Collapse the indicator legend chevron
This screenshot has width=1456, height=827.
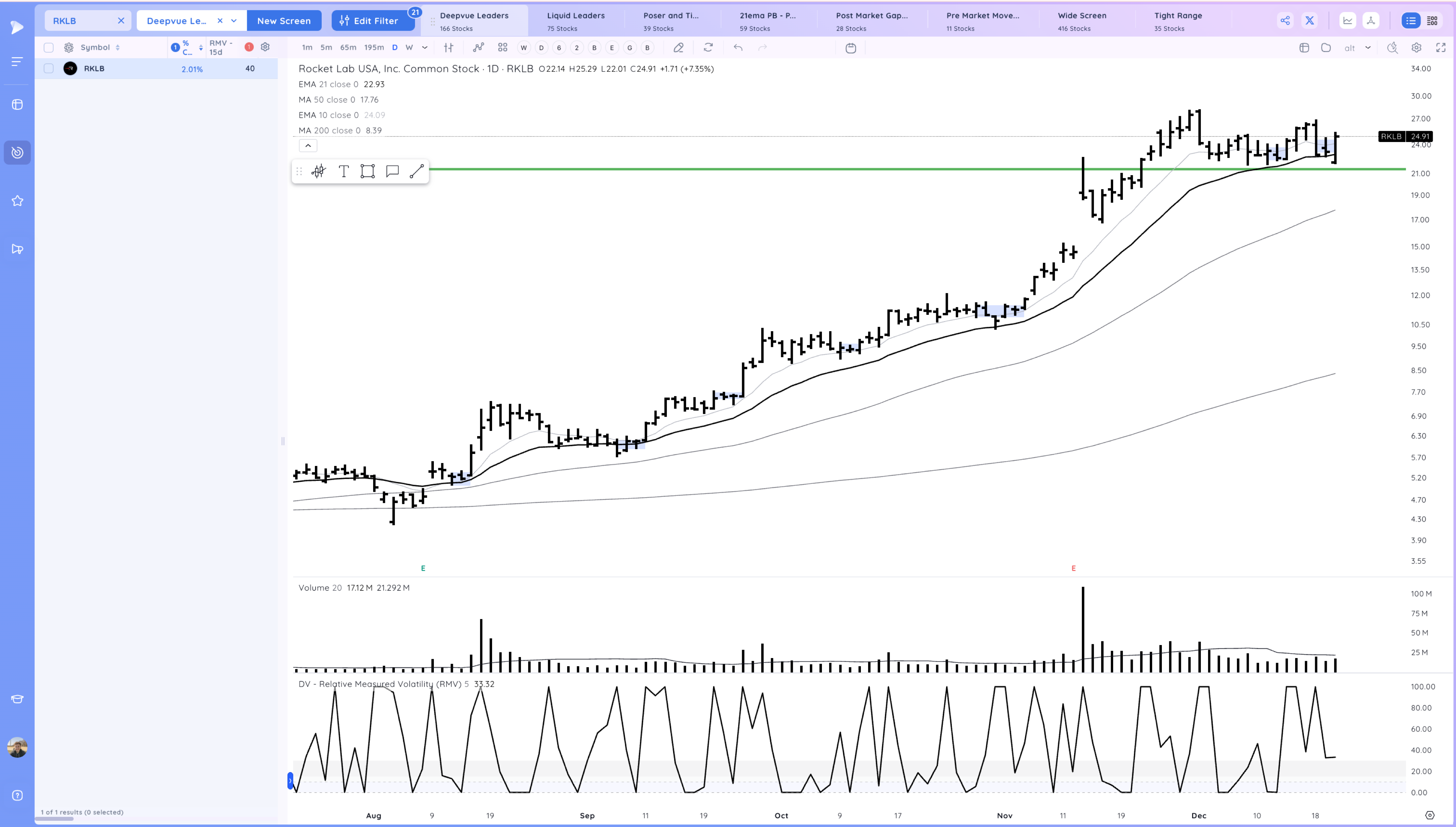[x=308, y=146]
